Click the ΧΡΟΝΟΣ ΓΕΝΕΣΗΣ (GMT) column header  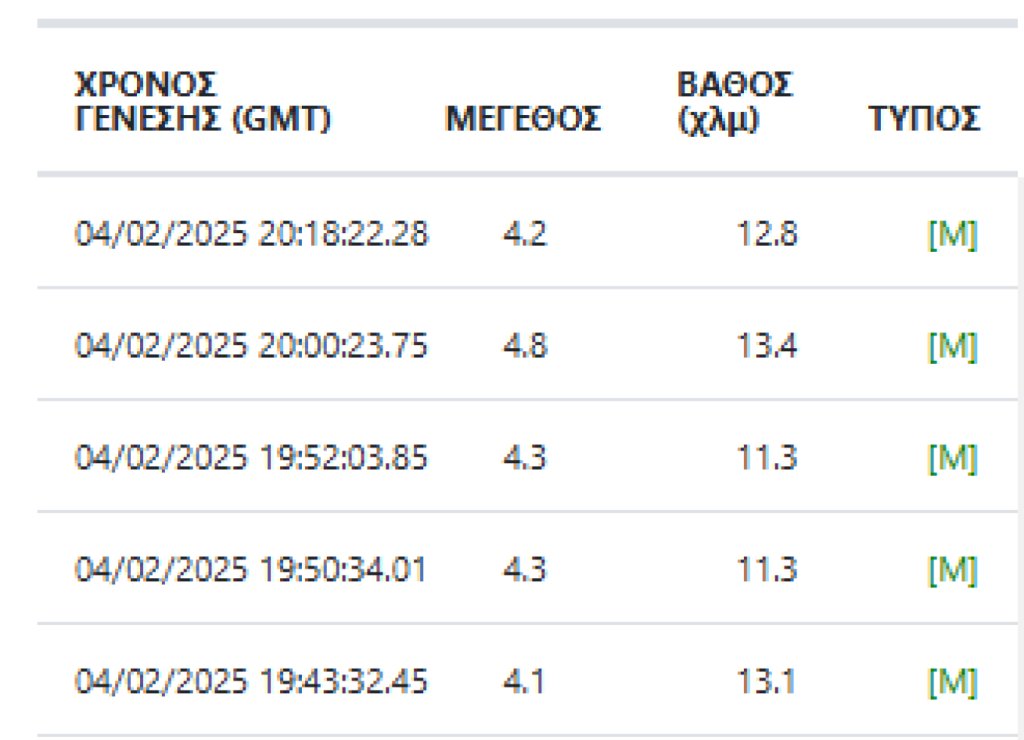(203, 101)
